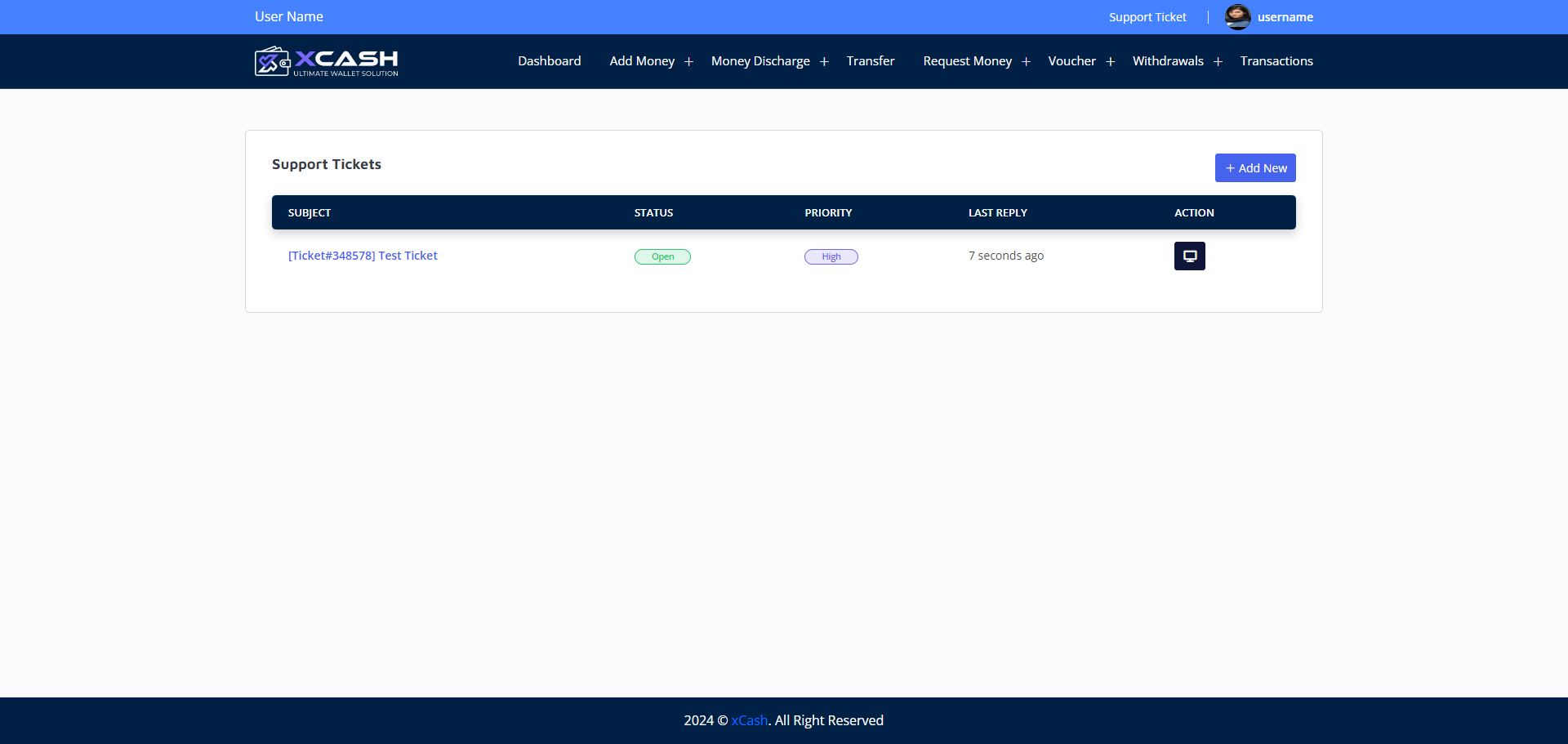Screen dimensions: 1568x744
Task: Open ticket [Ticket#348578] Test Ticket
Action: click(x=363, y=255)
